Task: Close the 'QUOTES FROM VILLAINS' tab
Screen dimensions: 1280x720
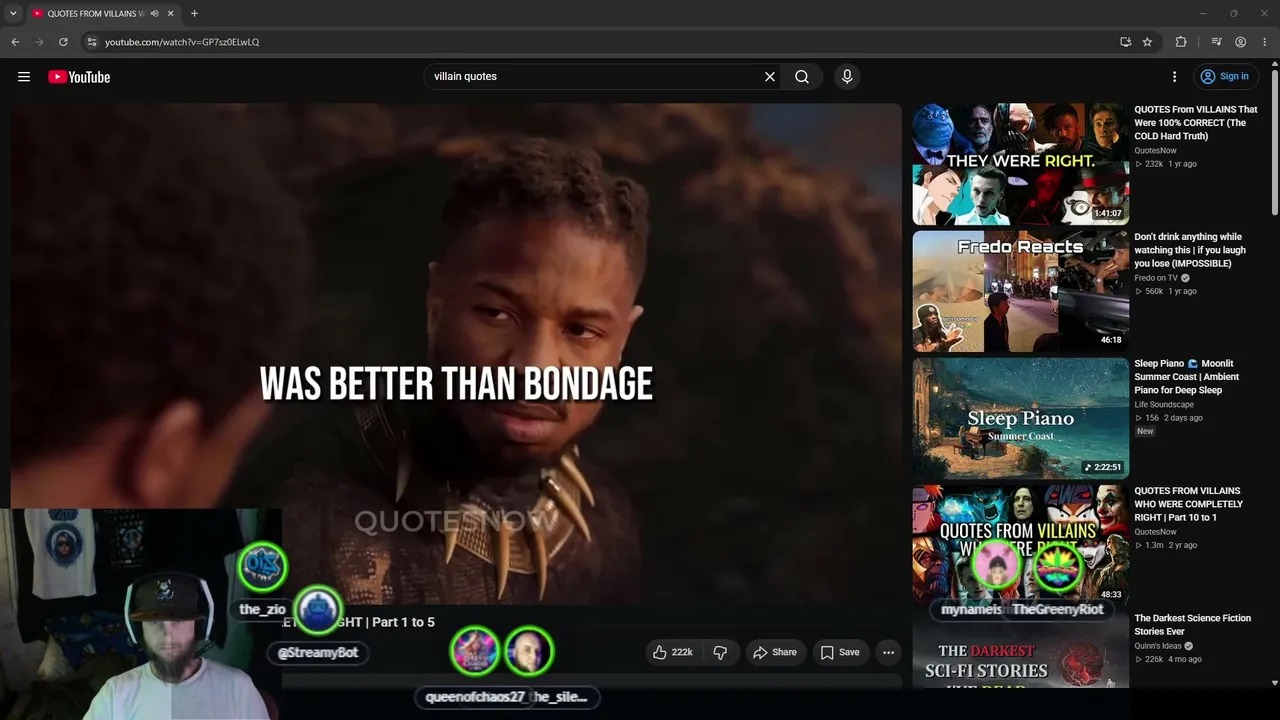Action: pos(170,14)
